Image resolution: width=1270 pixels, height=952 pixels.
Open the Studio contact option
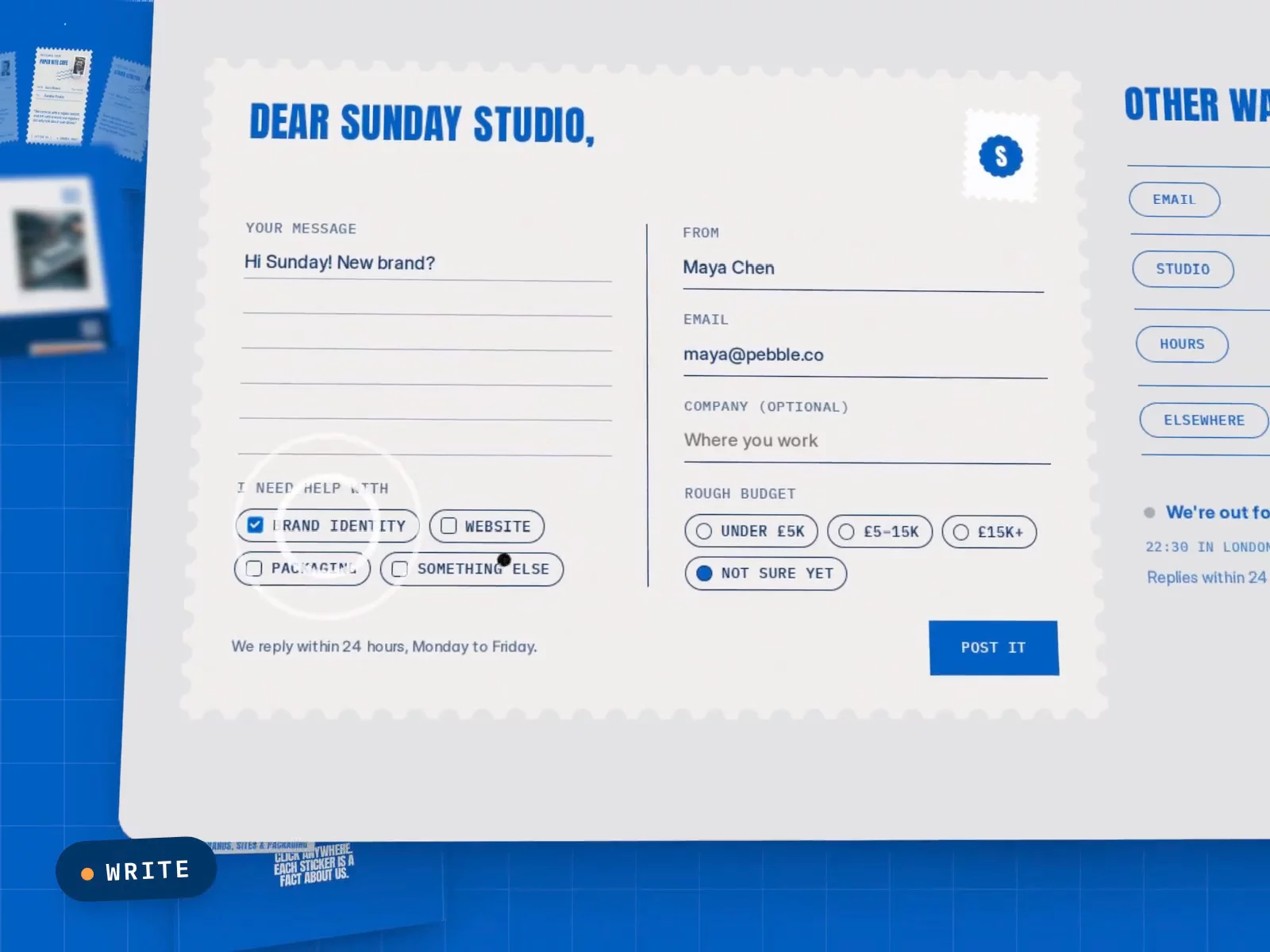(1183, 269)
